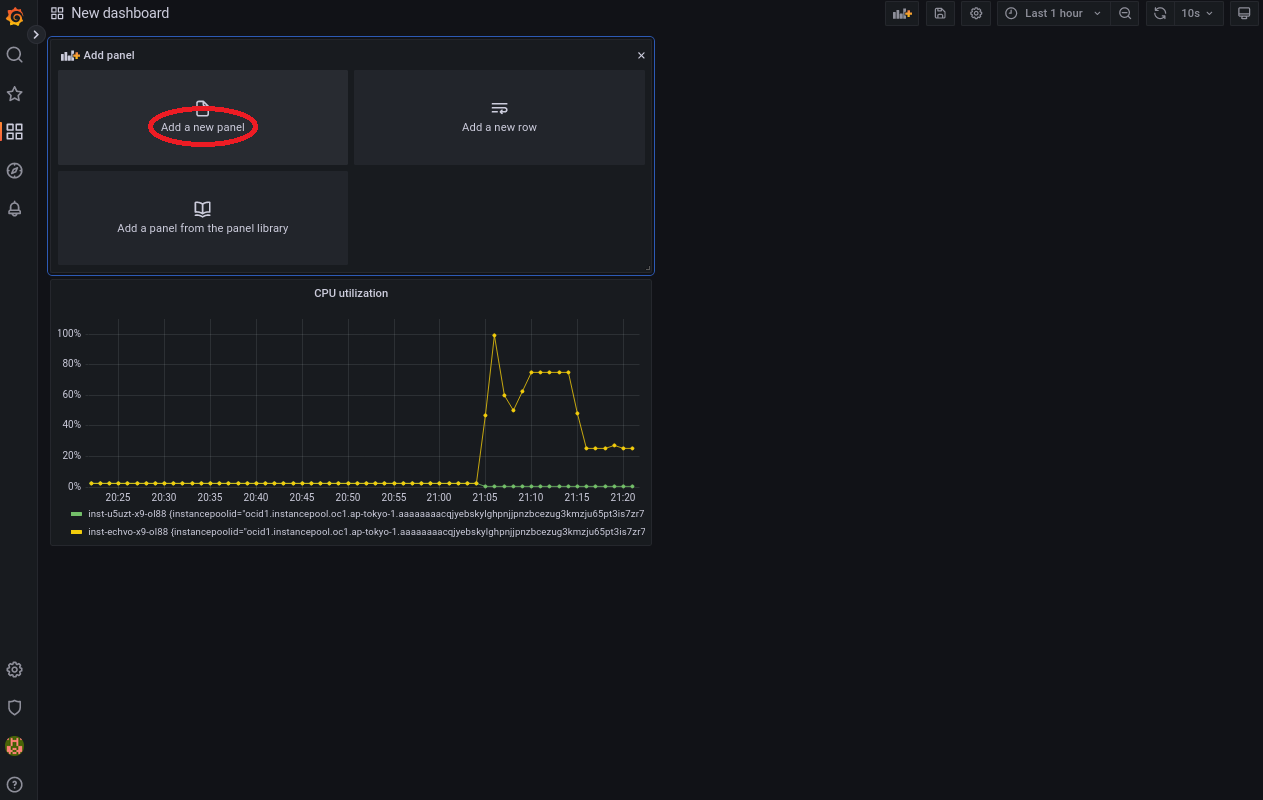Open the Dashboards grid icon in sidebar
Screen dimensions: 1263x800
coord(15,132)
